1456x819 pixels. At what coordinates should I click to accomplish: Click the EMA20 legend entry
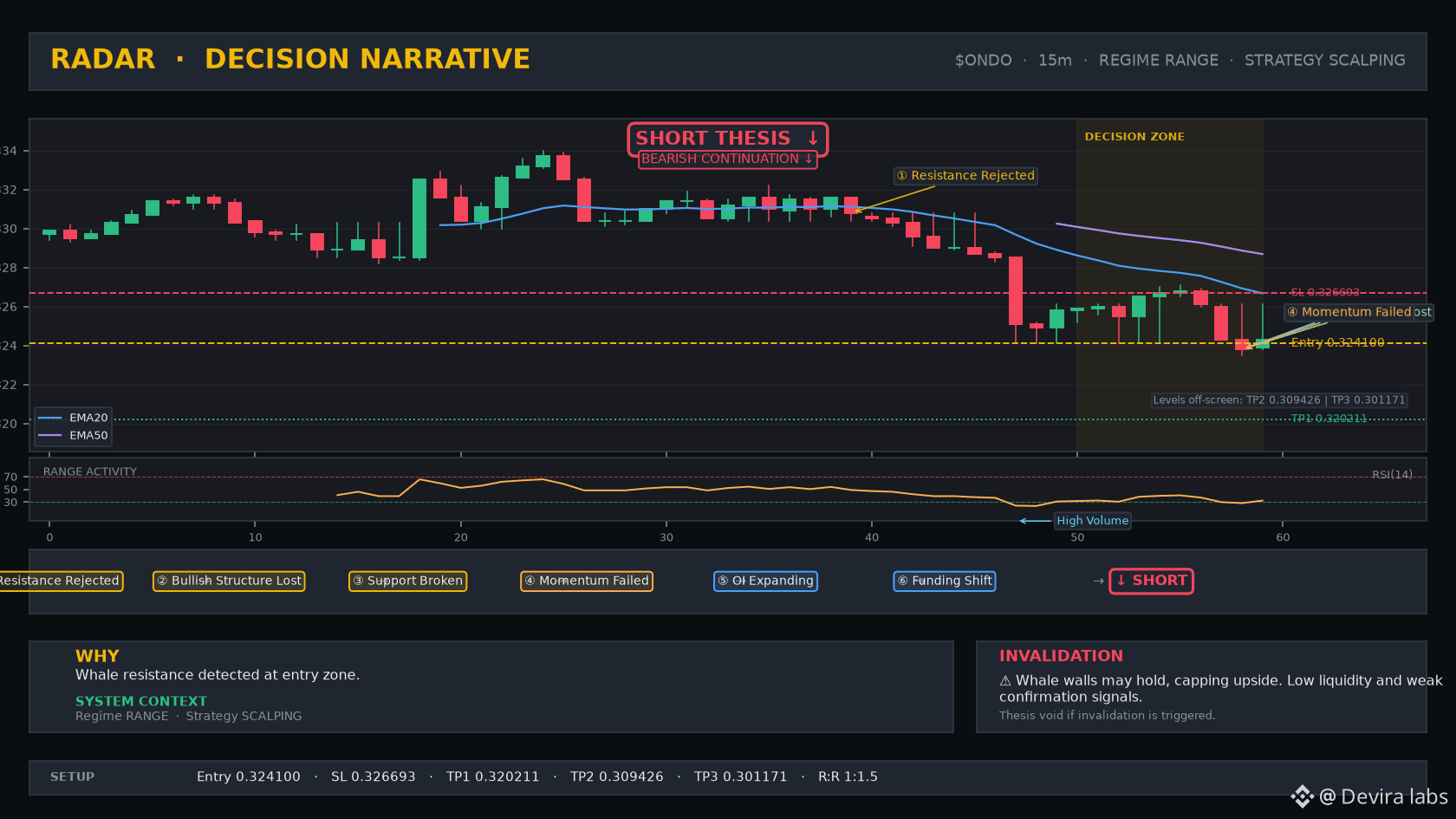click(74, 418)
